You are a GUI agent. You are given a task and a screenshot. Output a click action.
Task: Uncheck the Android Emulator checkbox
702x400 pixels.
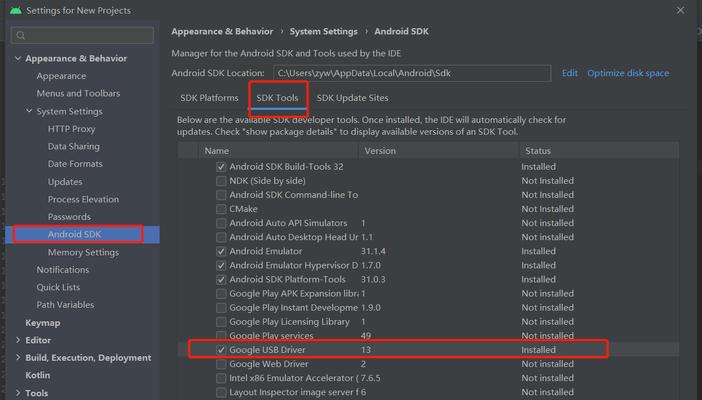point(221,251)
